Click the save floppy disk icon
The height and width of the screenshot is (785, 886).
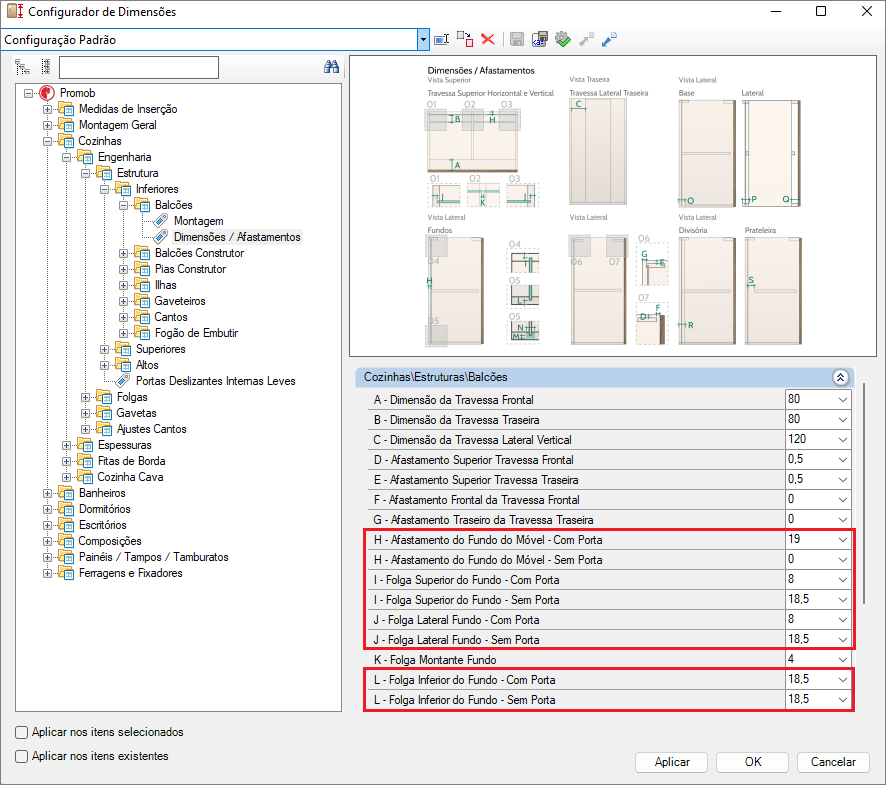(516, 39)
